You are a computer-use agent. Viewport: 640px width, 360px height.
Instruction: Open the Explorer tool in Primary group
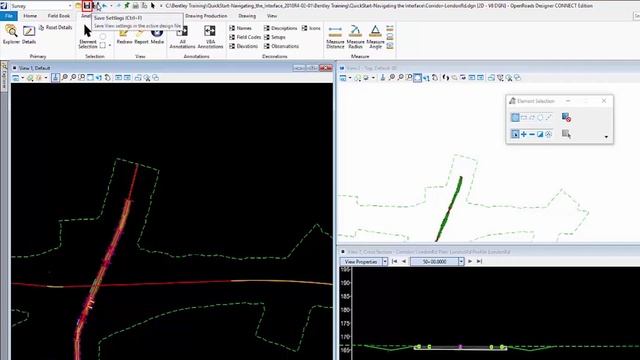point(11,34)
